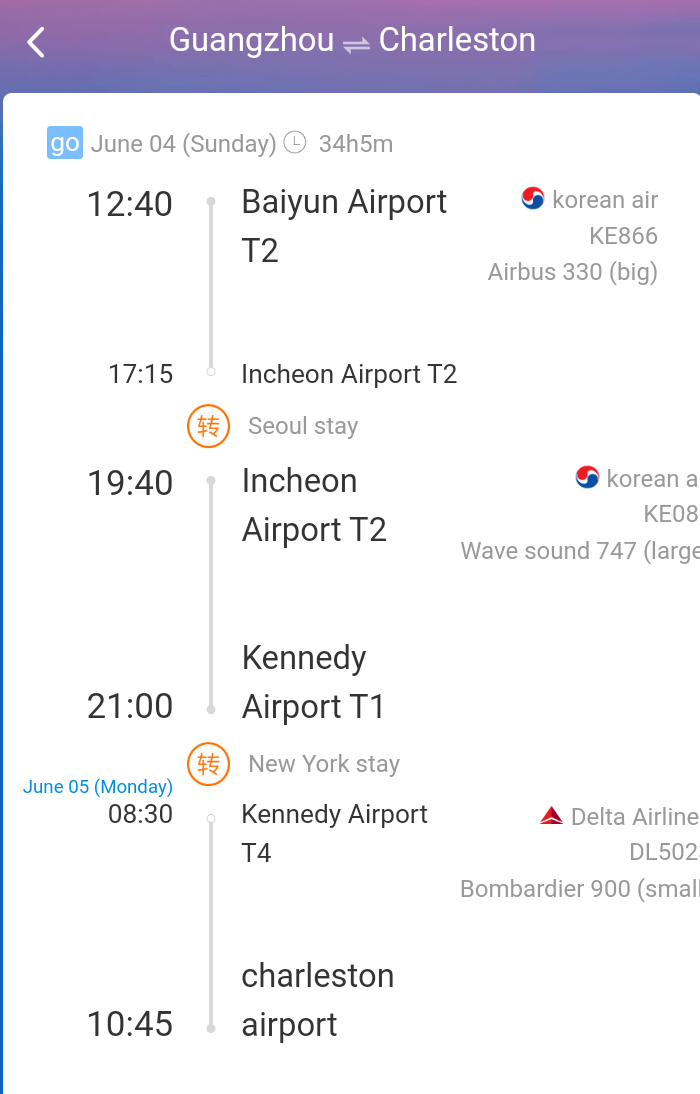Tap the June 05 (Monday) date label
The image size is (700, 1094).
[98, 787]
